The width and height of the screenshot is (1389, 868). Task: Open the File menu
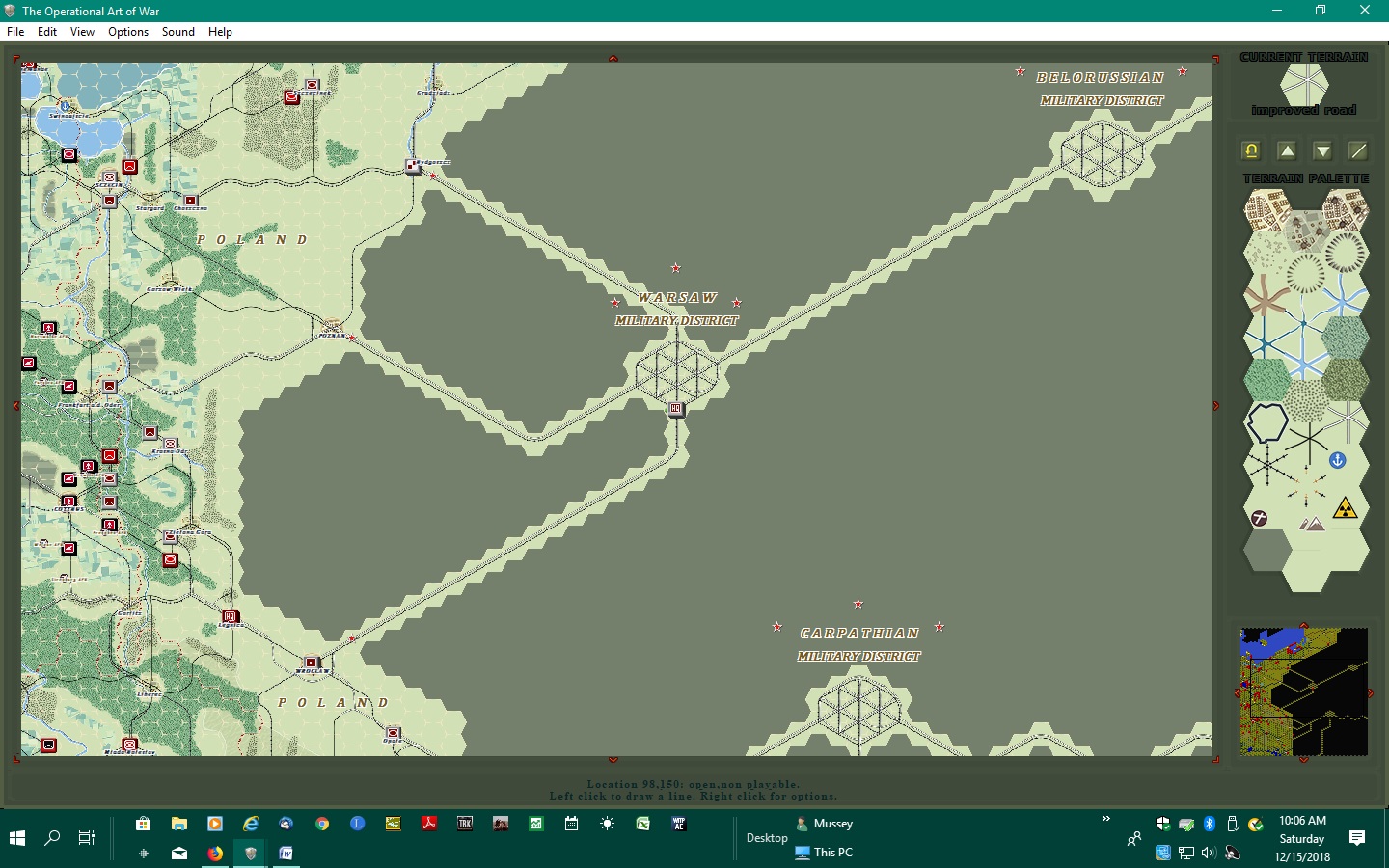point(14,31)
